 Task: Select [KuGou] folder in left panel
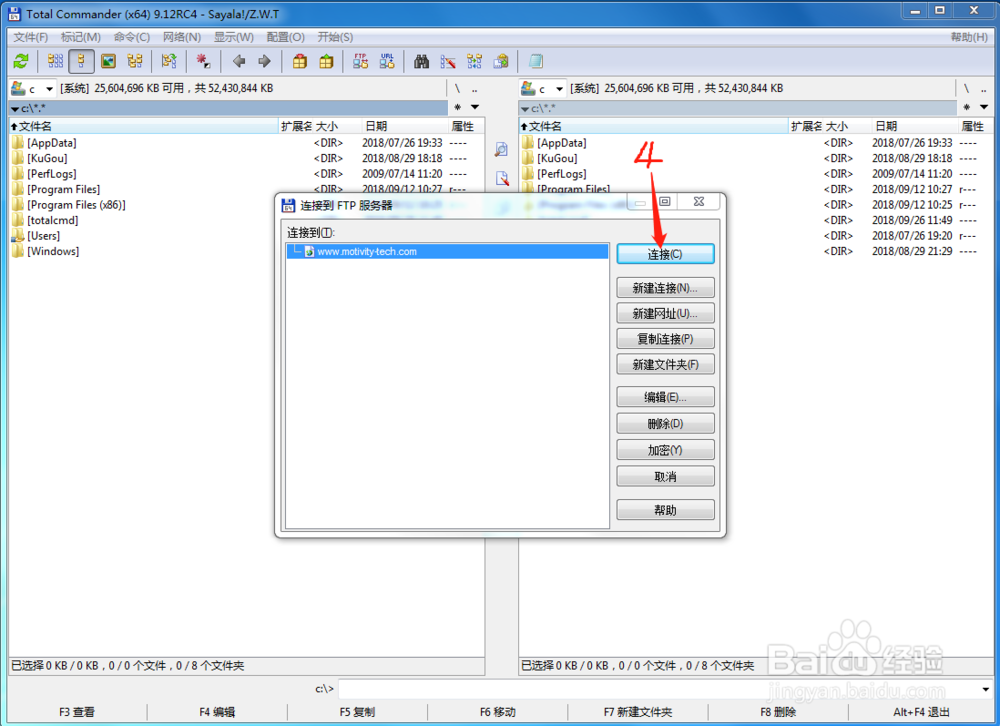[x=47, y=158]
